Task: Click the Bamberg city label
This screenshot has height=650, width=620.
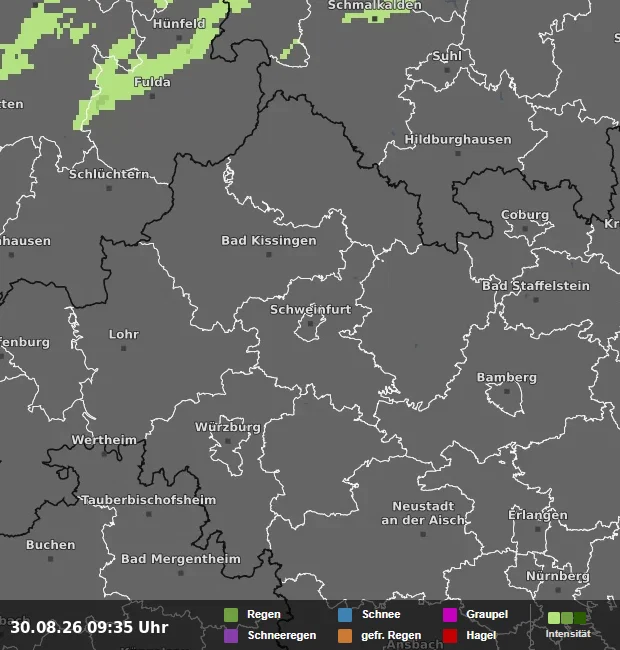Action: click(x=506, y=377)
